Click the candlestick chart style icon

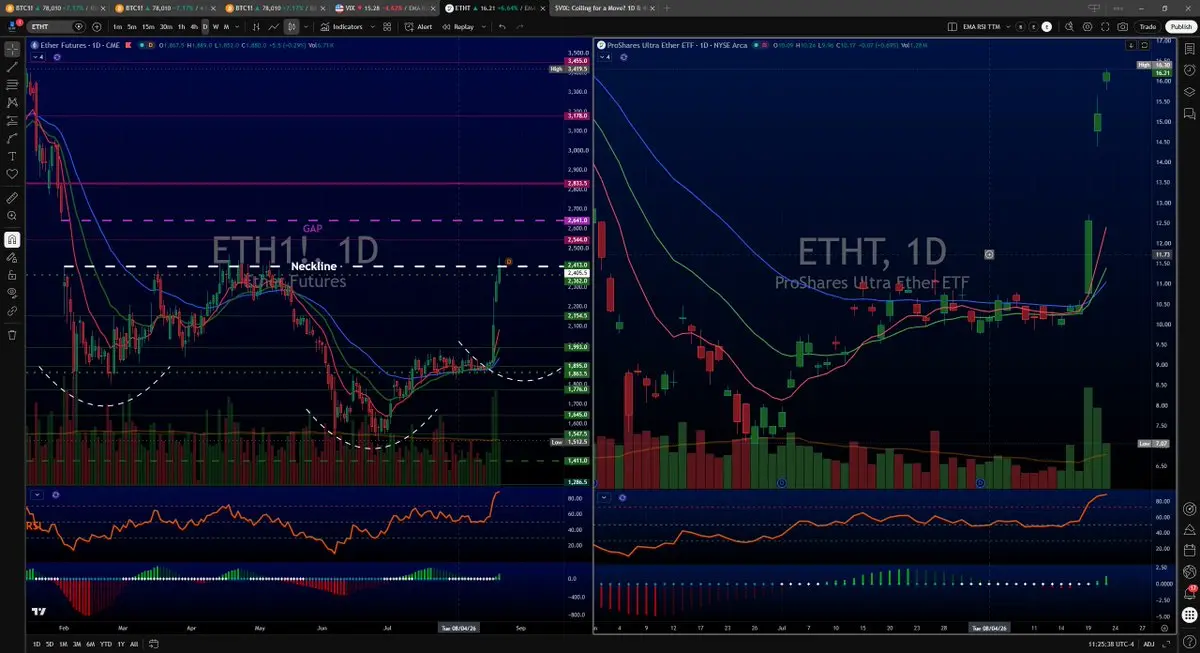pos(292,26)
